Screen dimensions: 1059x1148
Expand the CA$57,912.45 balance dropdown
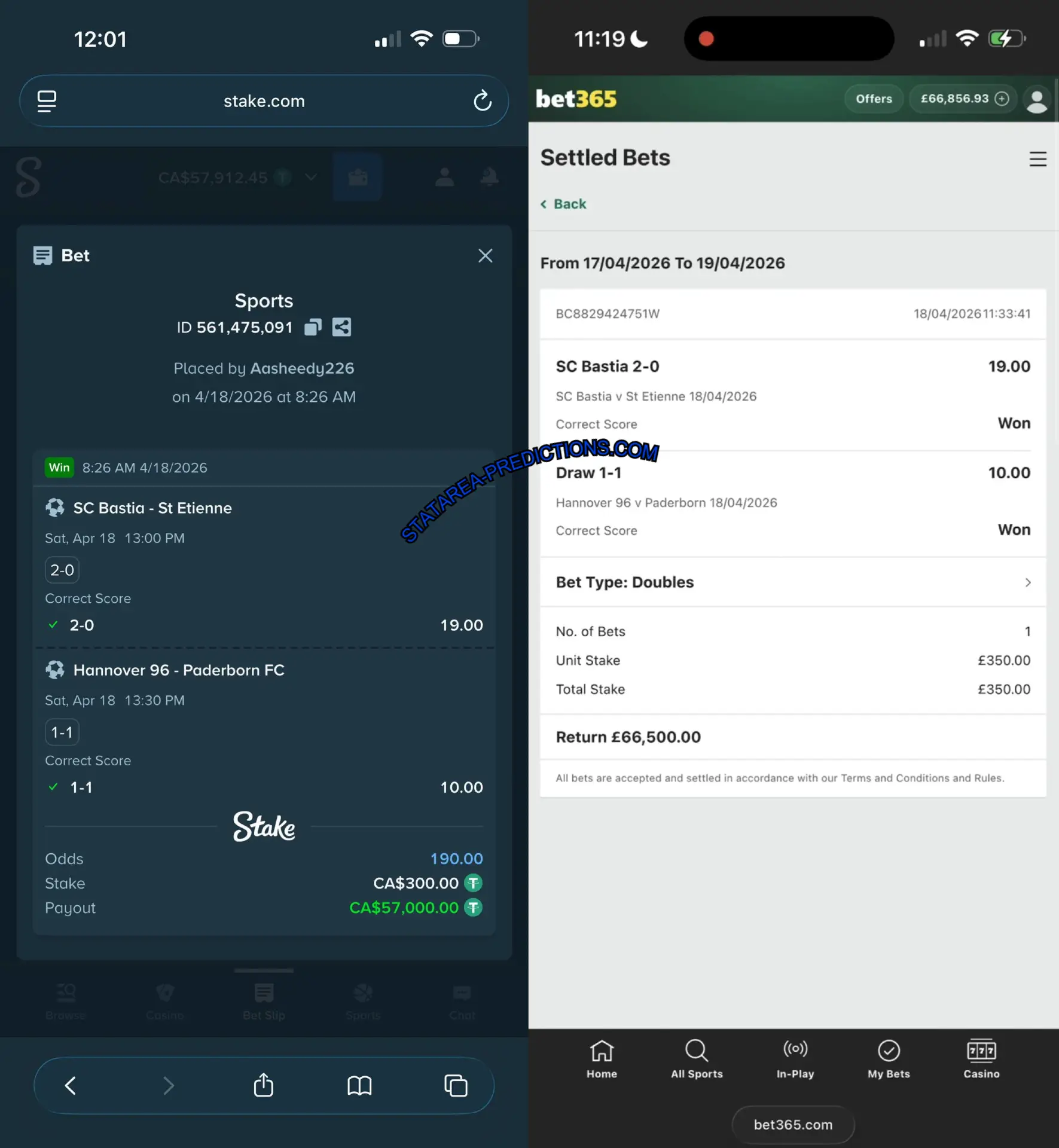pos(310,178)
